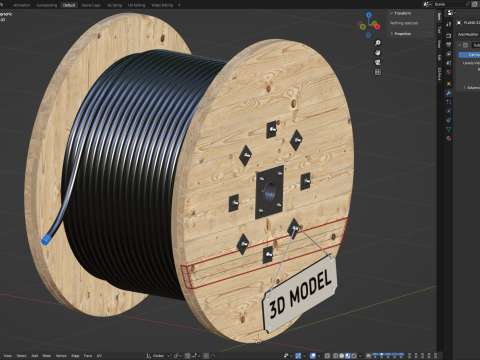Open the Render properties tab icon
Viewport: 480px width, 360px height.
[449, 35]
